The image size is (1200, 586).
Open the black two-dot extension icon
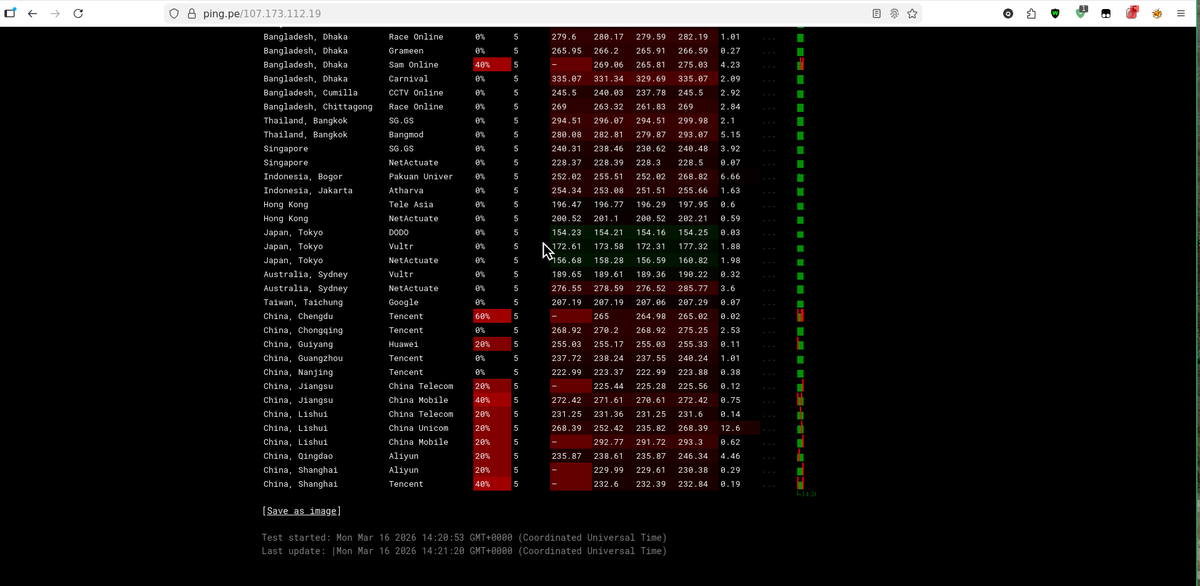click(x=1106, y=14)
